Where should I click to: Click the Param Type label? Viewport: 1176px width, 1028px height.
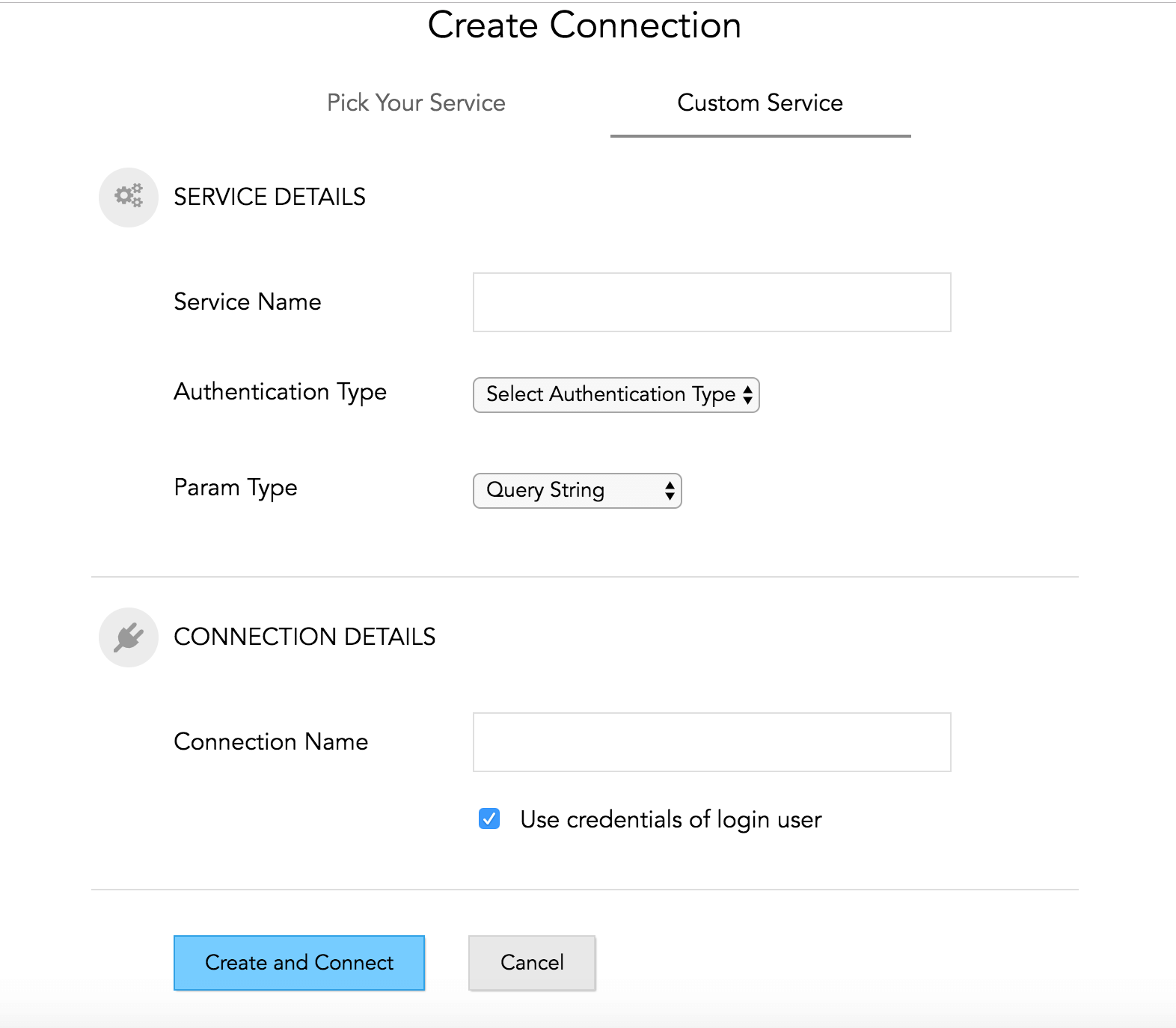pos(234,488)
